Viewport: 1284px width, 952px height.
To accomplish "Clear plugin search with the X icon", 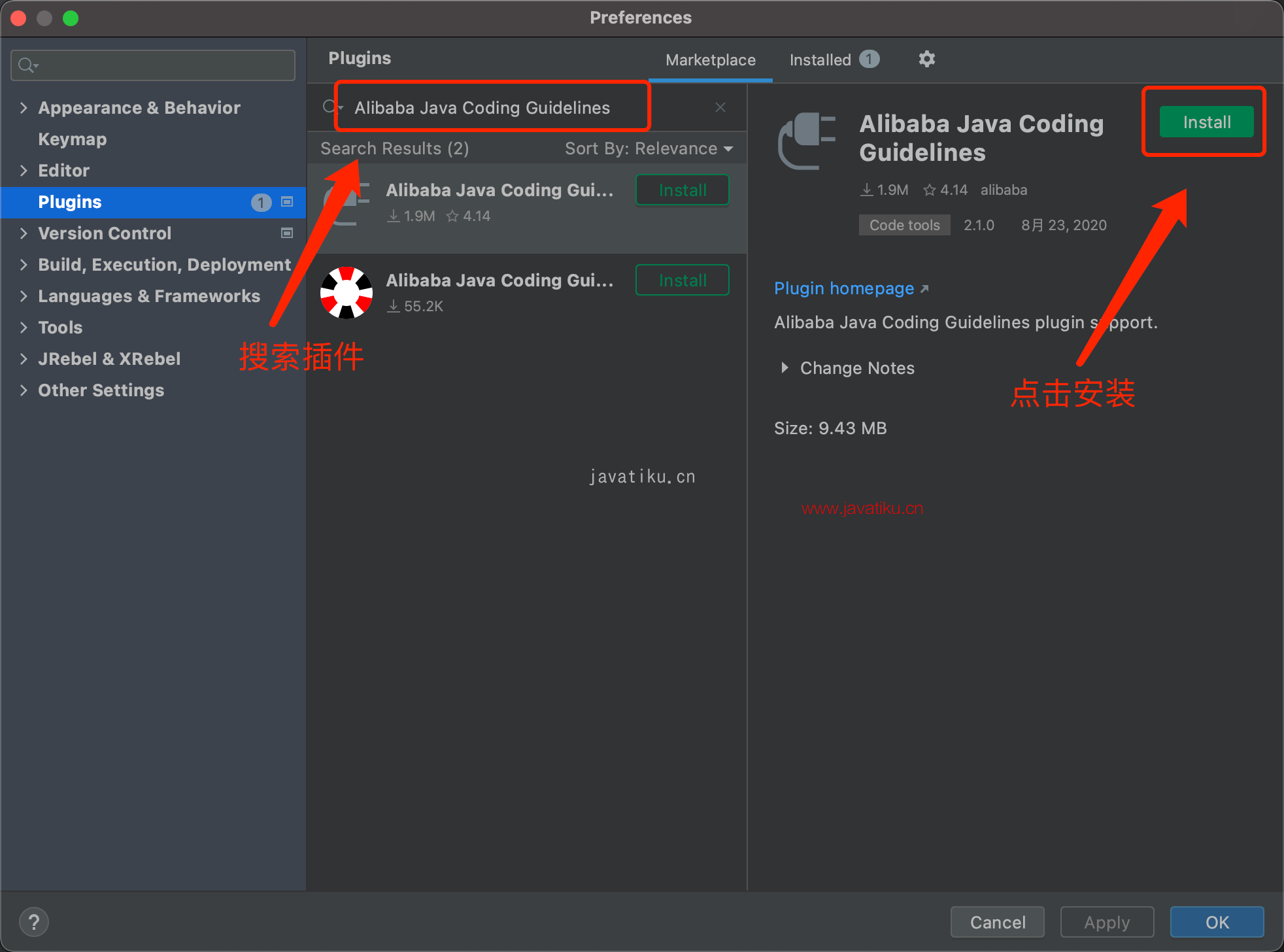I will (720, 107).
